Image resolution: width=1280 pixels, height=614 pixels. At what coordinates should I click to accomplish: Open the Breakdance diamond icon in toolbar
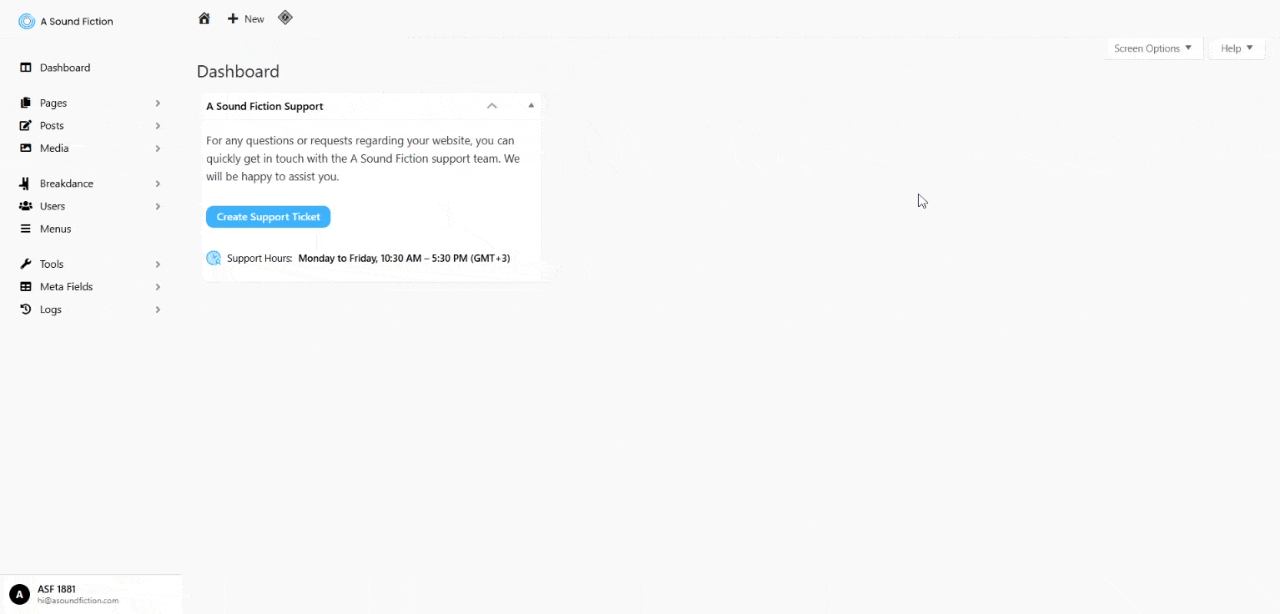tap(285, 17)
